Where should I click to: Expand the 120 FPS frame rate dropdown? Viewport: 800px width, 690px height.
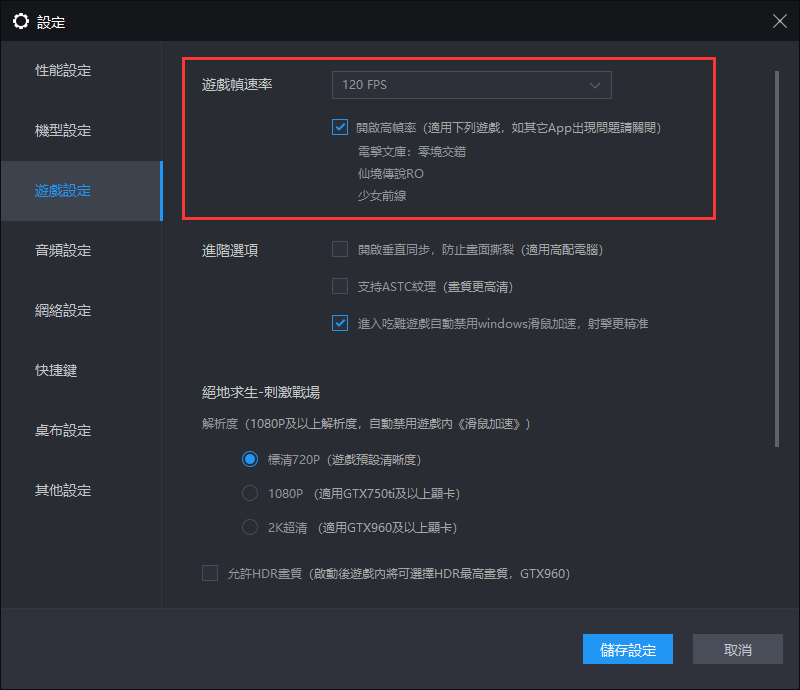pos(471,85)
